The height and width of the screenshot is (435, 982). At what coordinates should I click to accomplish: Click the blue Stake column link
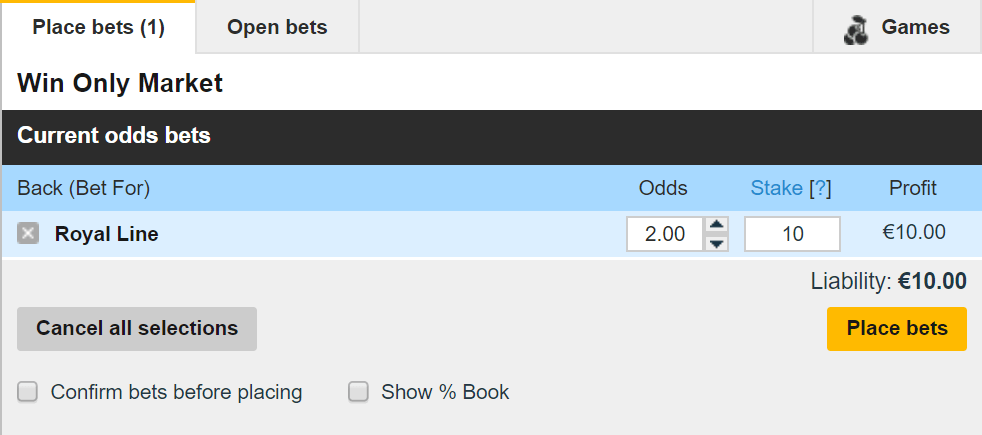pyautogui.click(x=777, y=188)
